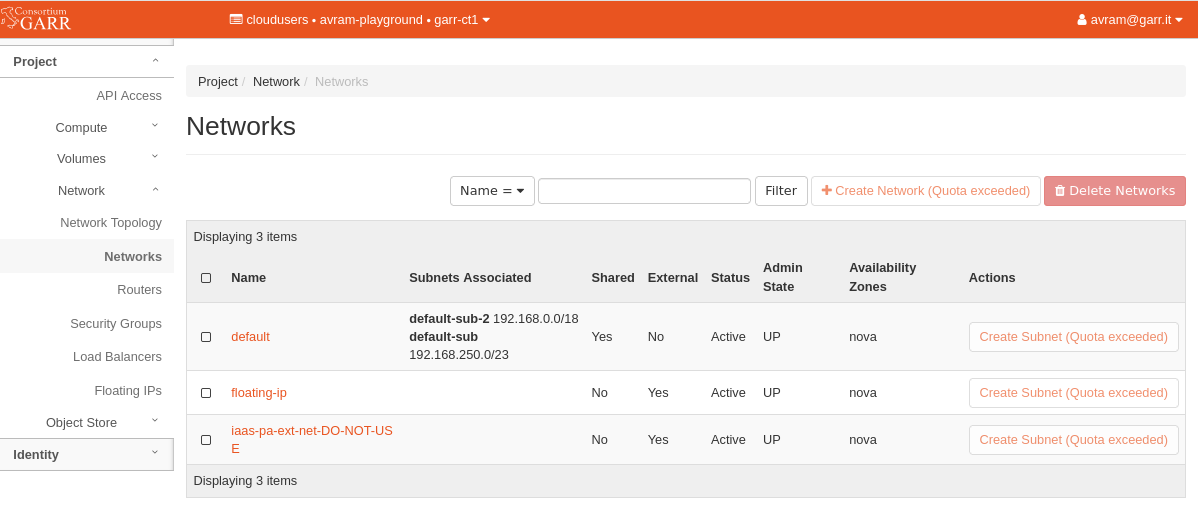Screen dimensions: 1198x516
Task: Click the 192.168.250.0/23 subnet address
Action: (458, 355)
